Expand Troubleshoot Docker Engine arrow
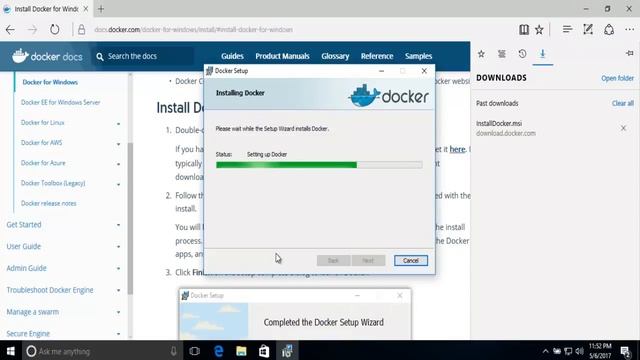The width and height of the screenshot is (640, 360). point(118,290)
